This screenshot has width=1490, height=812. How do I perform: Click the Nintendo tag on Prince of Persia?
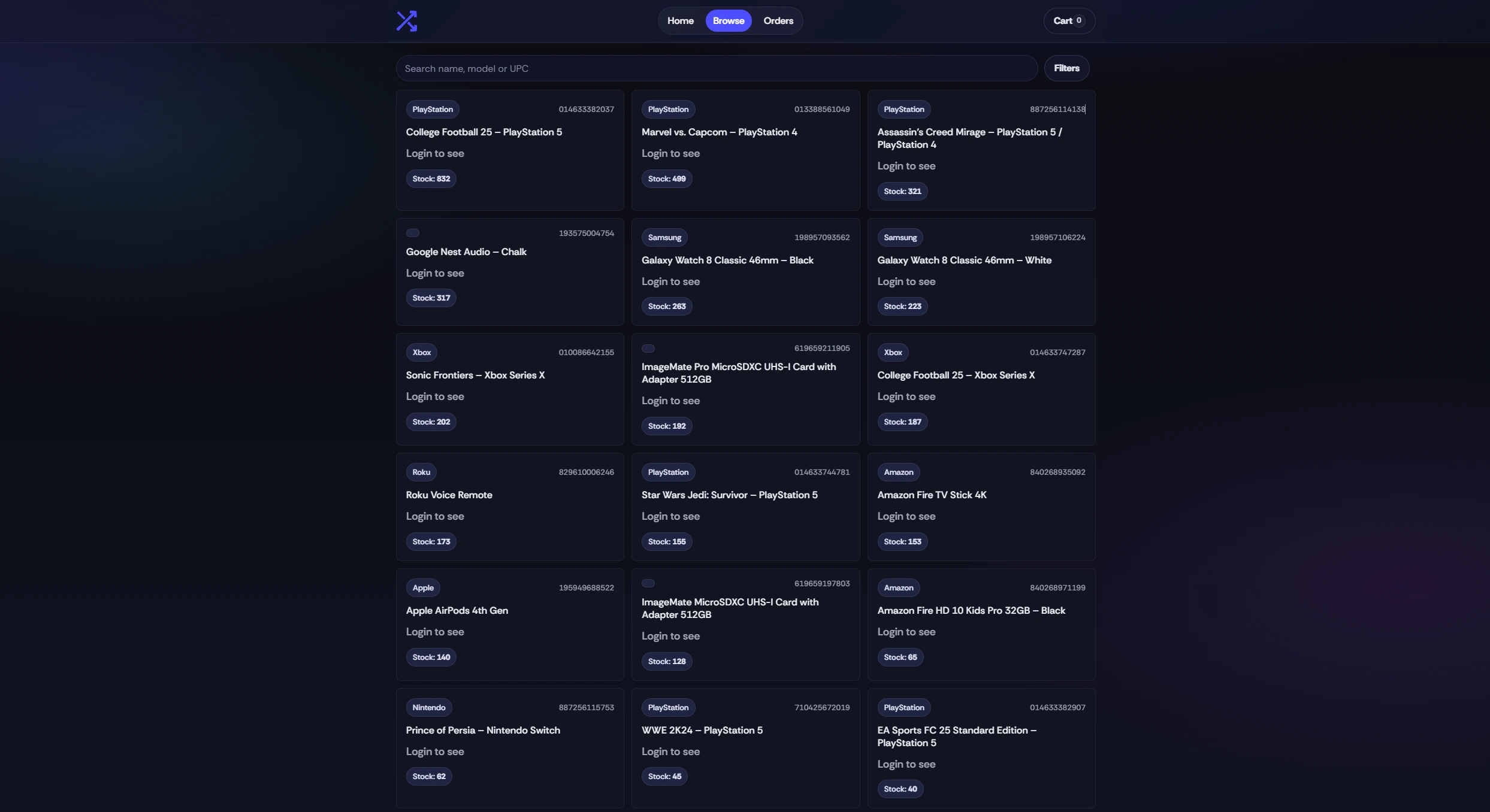[x=428, y=708]
